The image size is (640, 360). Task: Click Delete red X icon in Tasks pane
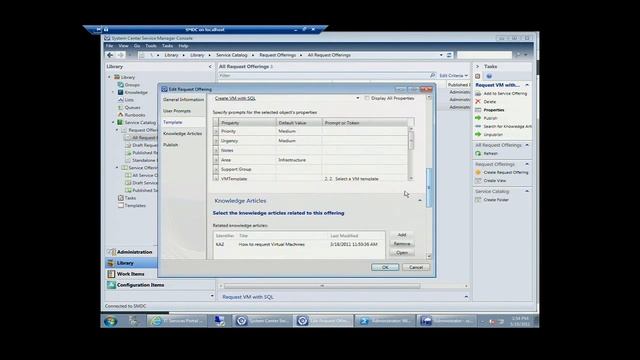(x=478, y=102)
